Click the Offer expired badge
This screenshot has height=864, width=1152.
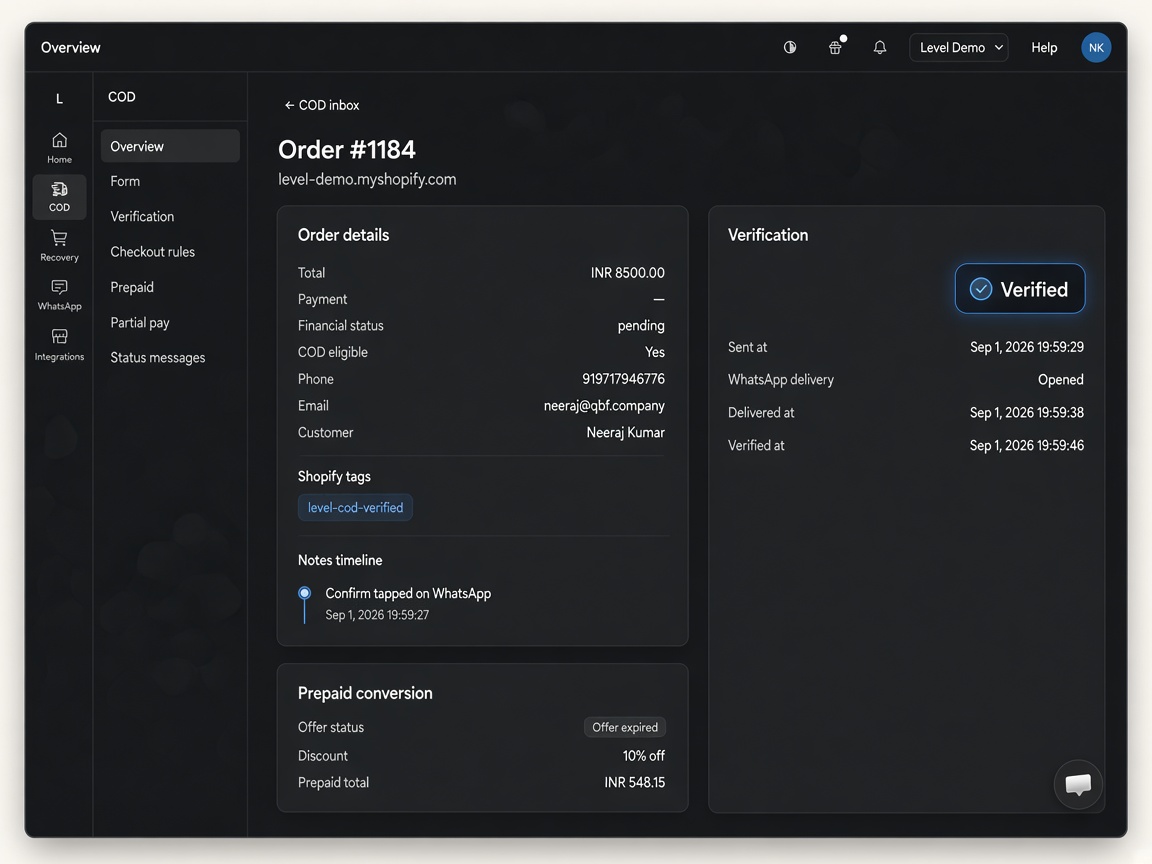(x=625, y=727)
